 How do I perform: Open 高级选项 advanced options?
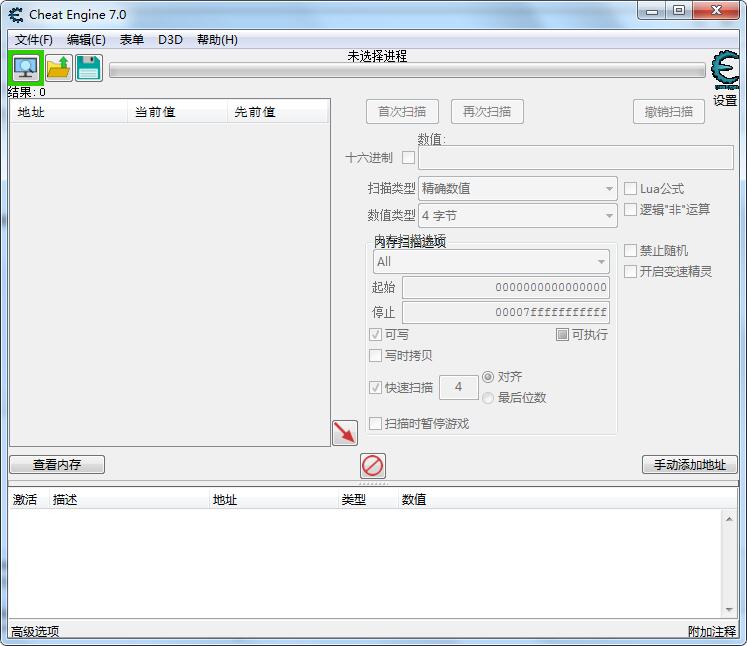(35, 632)
